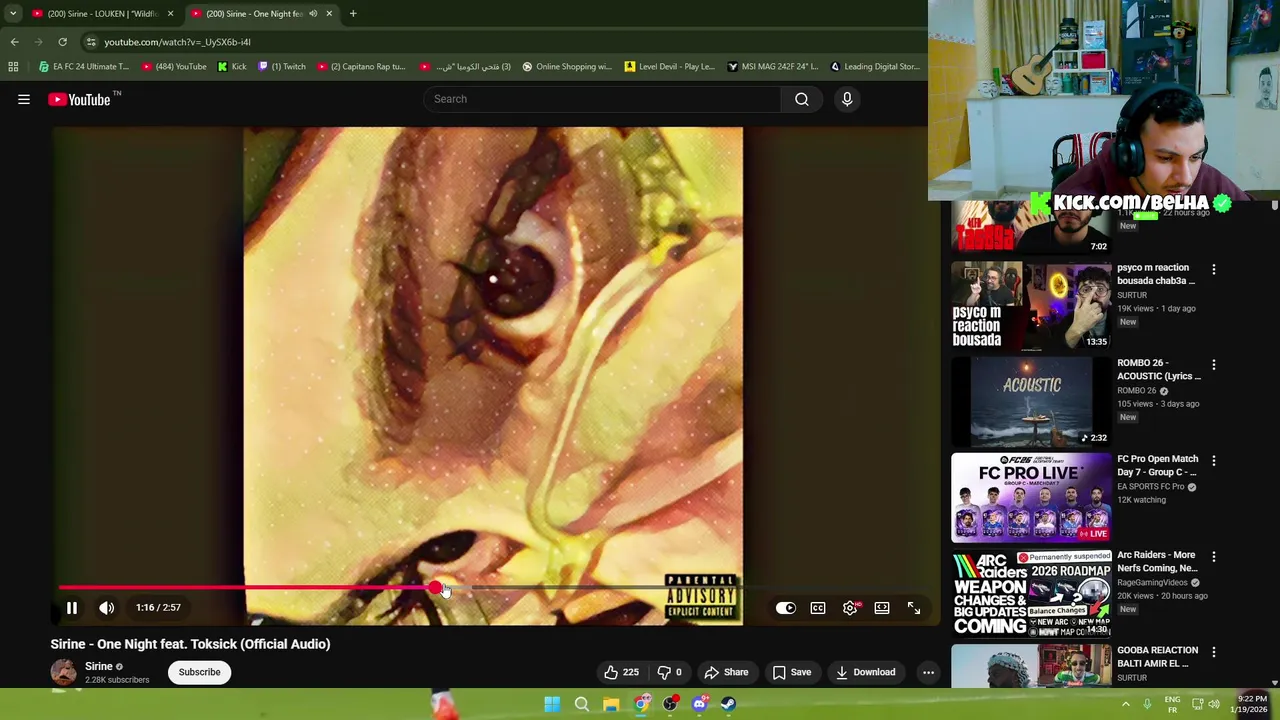Viewport: 1280px width, 720px height.
Task: Open File Explorer from taskbar
Action: (611, 704)
